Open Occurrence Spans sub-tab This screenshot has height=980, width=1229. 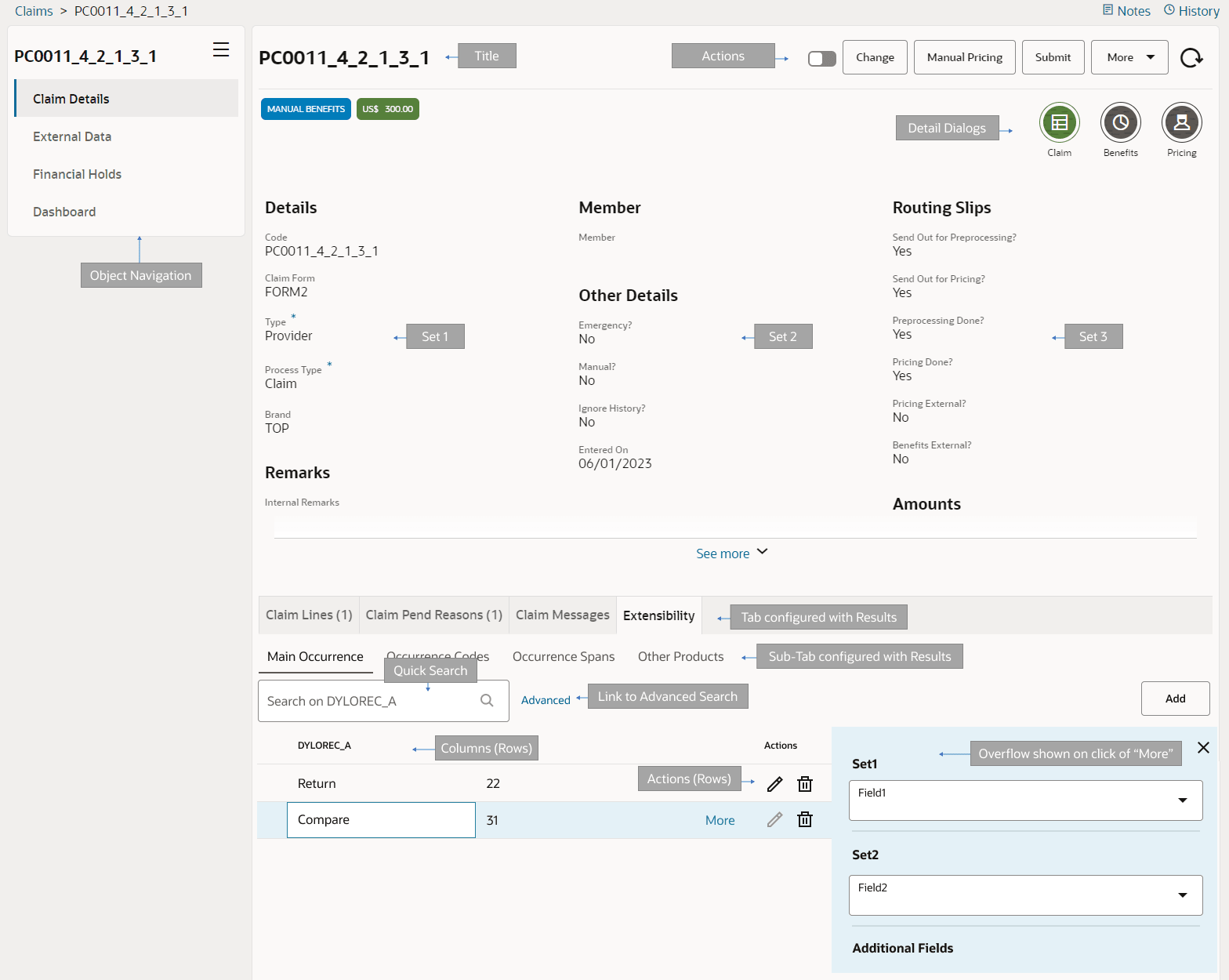[x=564, y=657]
